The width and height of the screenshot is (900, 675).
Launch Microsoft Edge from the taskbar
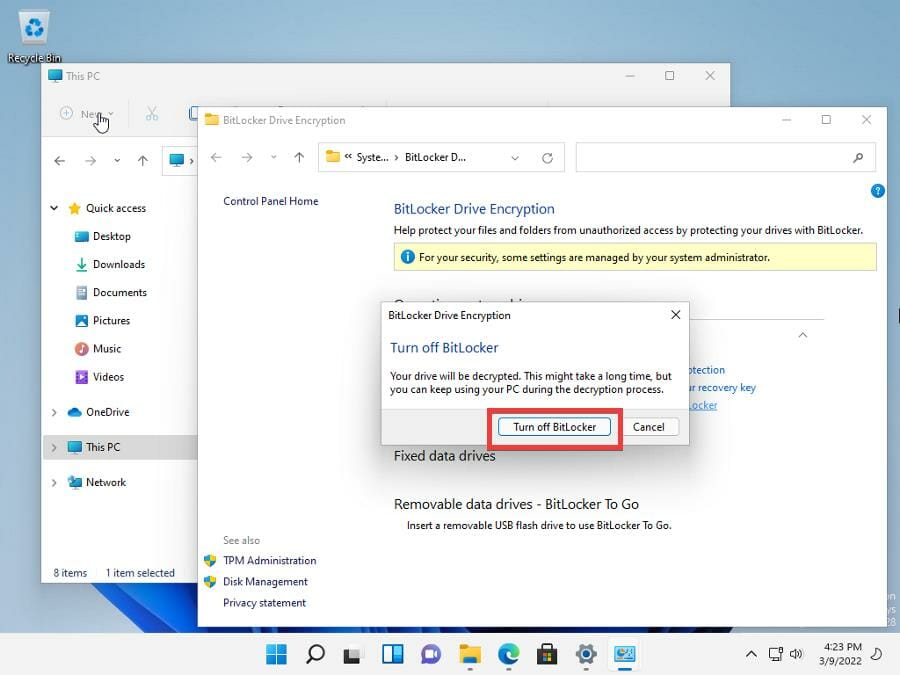(509, 653)
